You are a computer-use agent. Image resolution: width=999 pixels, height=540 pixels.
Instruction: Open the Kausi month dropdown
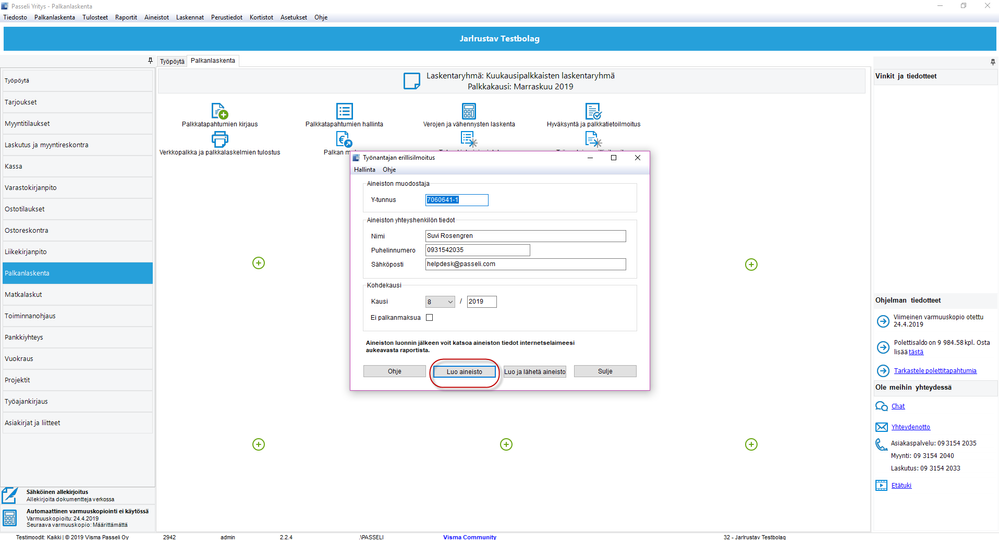coord(440,302)
